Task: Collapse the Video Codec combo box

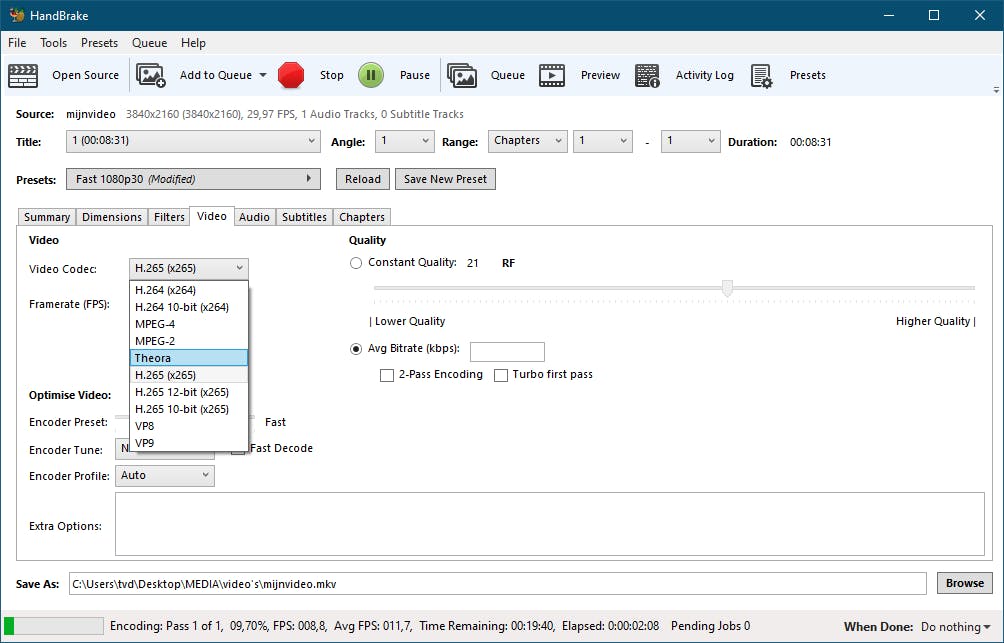Action: pyautogui.click(x=188, y=268)
